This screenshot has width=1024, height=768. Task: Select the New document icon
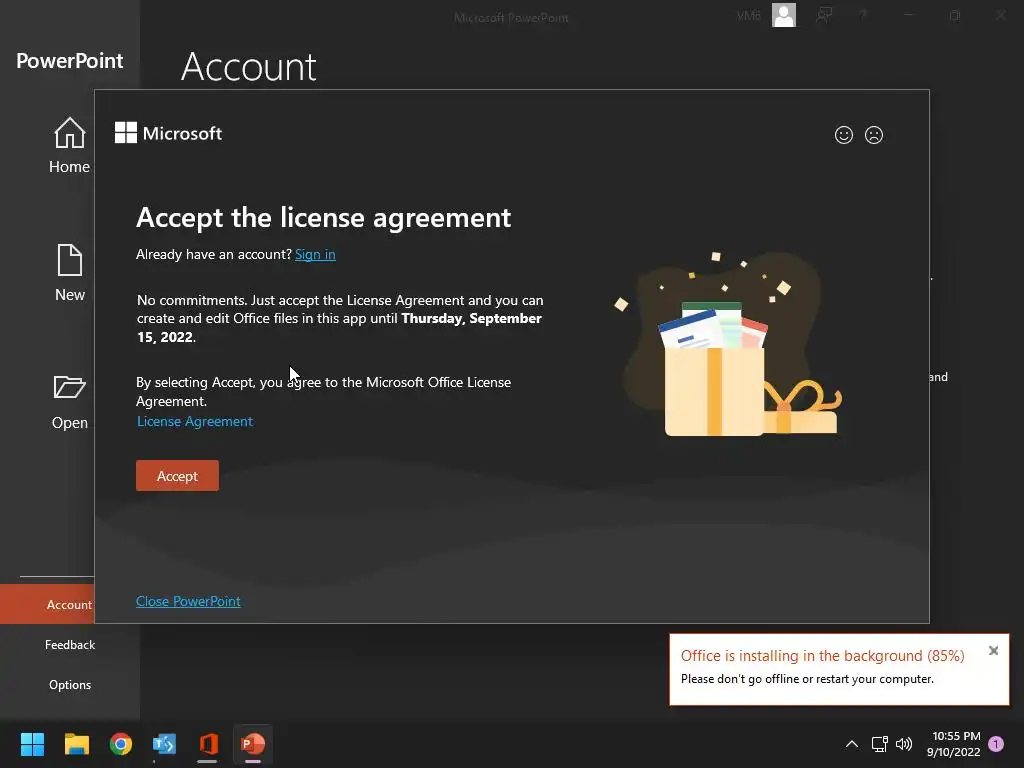pyautogui.click(x=69, y=260)
